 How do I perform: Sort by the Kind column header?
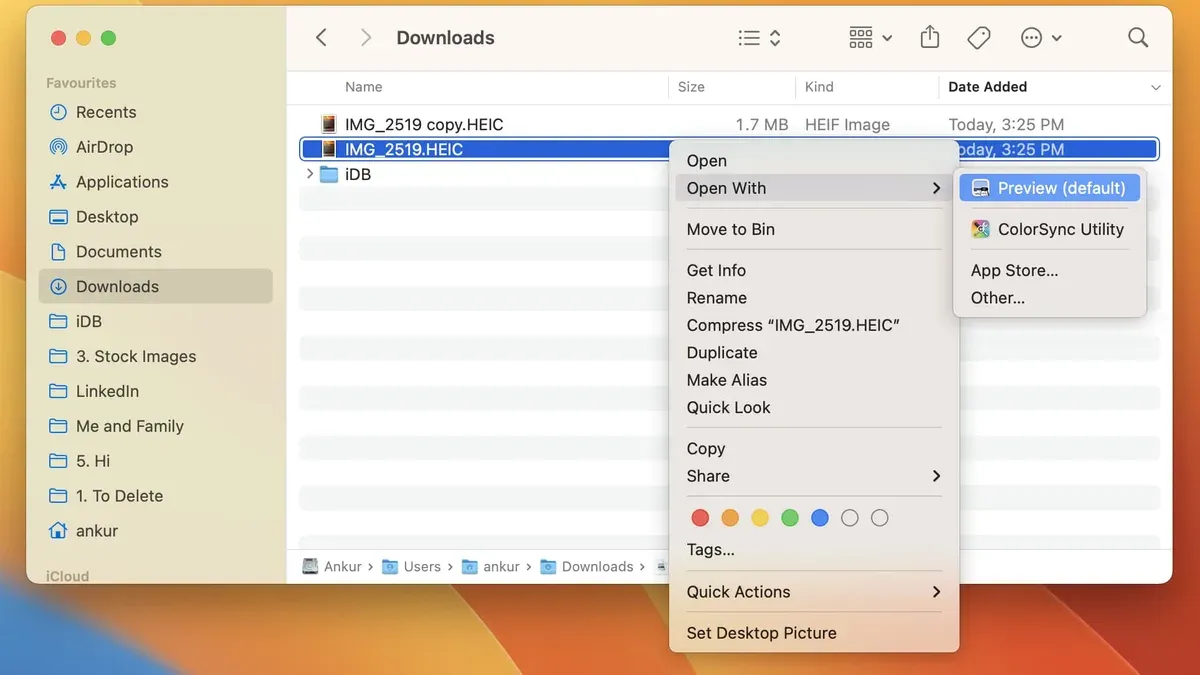click(819, 87)
